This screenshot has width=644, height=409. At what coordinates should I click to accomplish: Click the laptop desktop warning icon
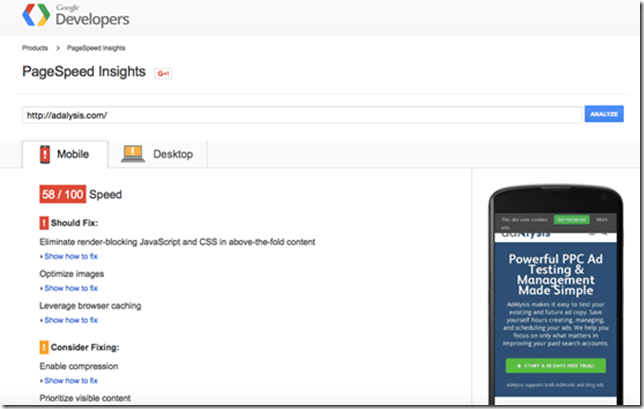[133, 154]
